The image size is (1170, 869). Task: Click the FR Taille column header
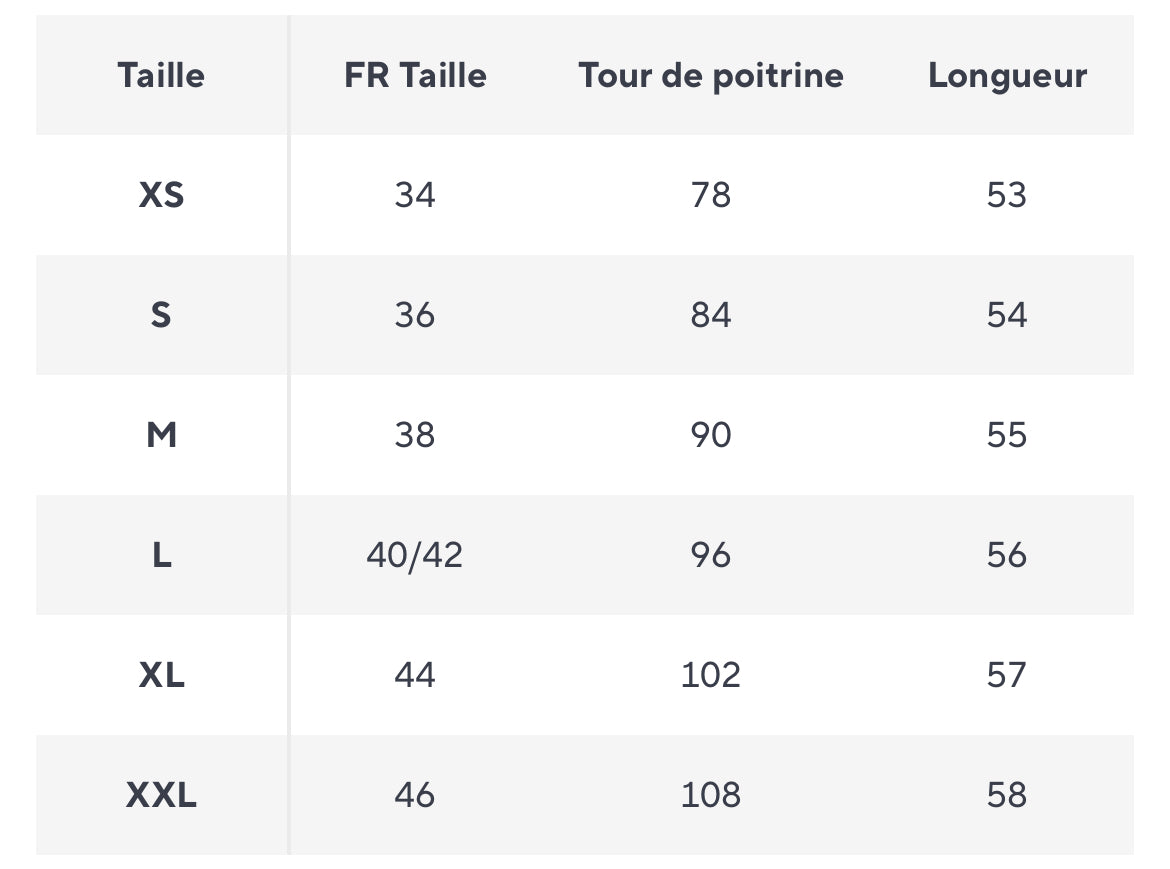point(415,75)
